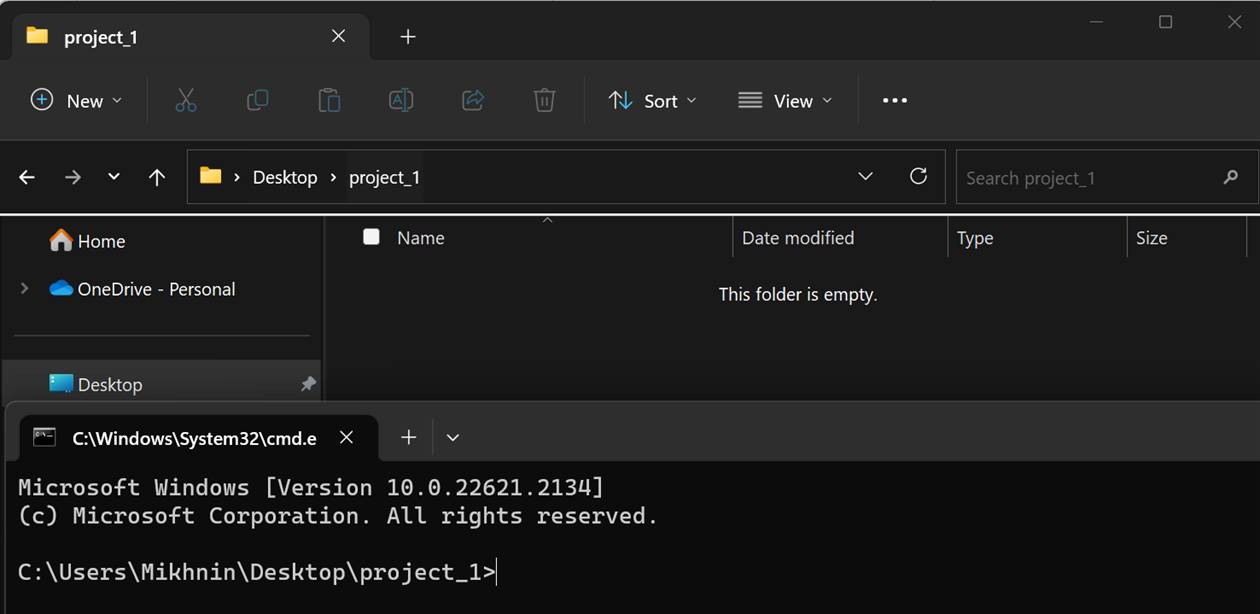Click Desktop in the address breadcrumb
The width and height of the screenshot is (1260, 614).
[x=284, y=177]
